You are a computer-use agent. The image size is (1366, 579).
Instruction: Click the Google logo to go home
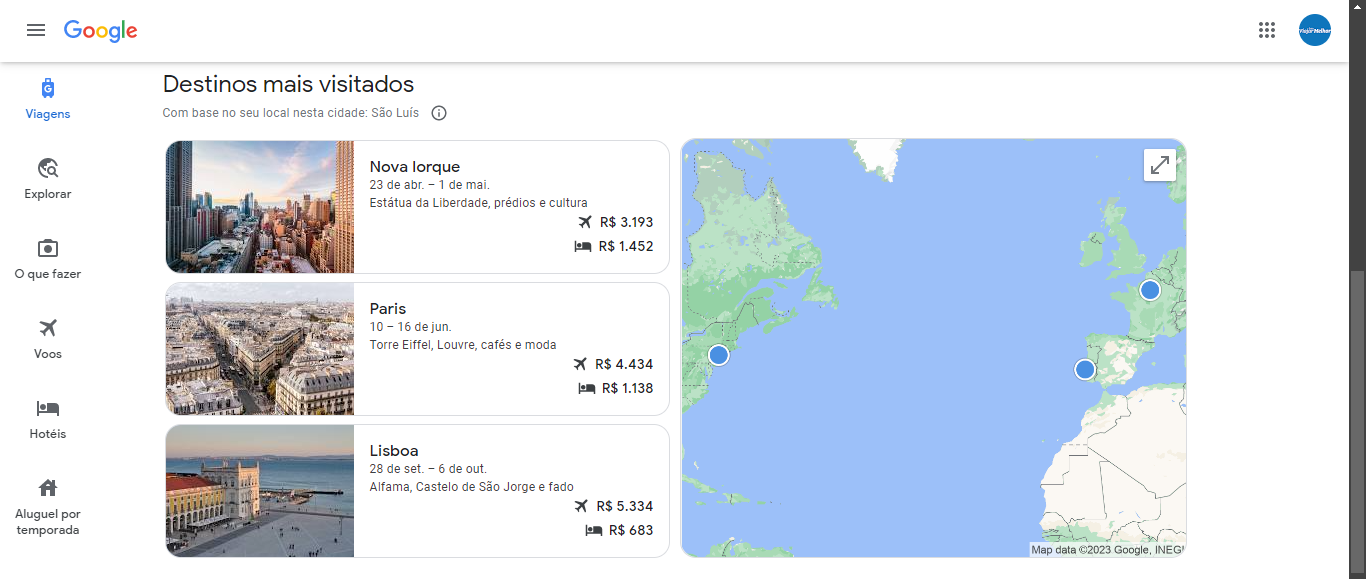pyautogui.click(x=100, y=30)
